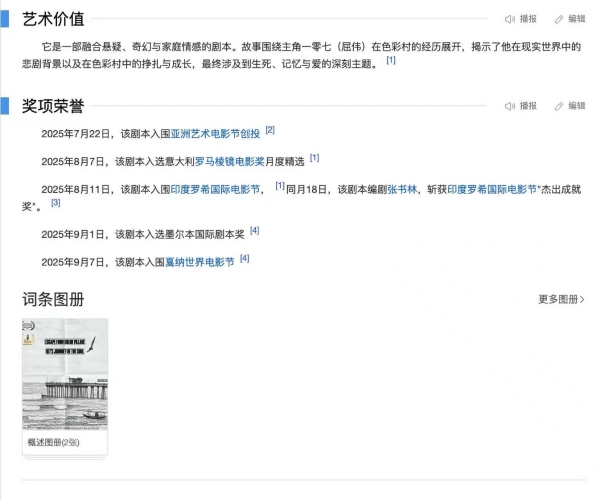The image size is (600, 500).
Task: Open 戛纳世界电影节 link
Action: click(x=200, y=262)
